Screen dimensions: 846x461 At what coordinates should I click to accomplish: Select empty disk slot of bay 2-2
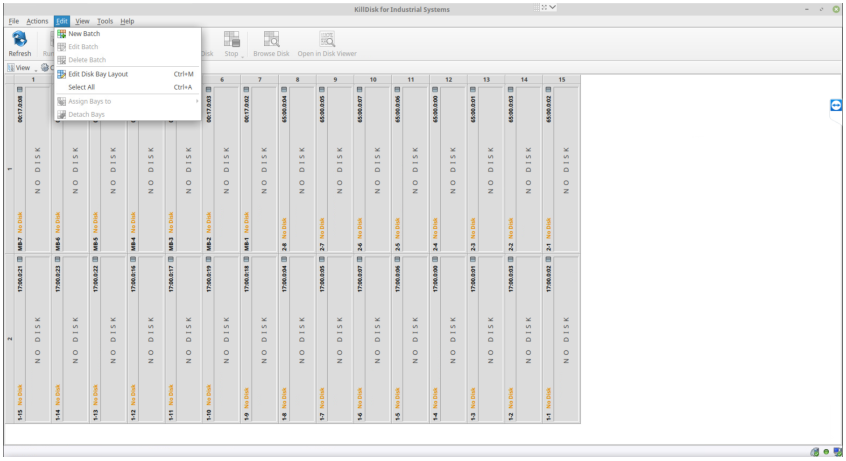click(x=528, y=169)
